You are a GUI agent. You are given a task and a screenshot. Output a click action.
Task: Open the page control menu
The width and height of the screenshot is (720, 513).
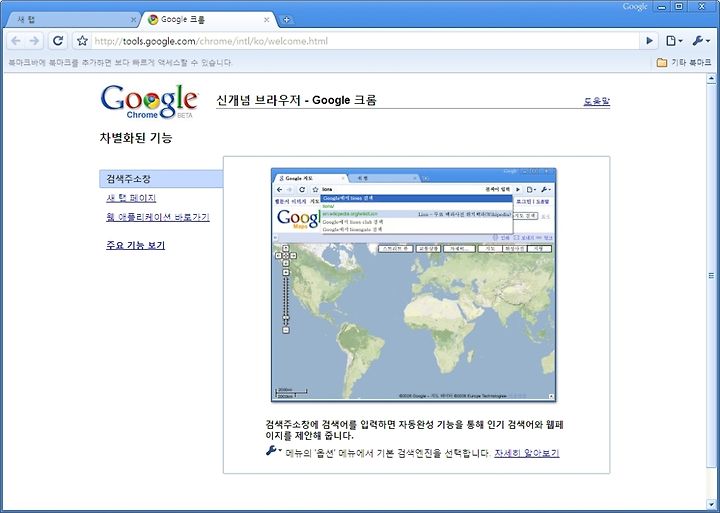[x=674, y=41]
